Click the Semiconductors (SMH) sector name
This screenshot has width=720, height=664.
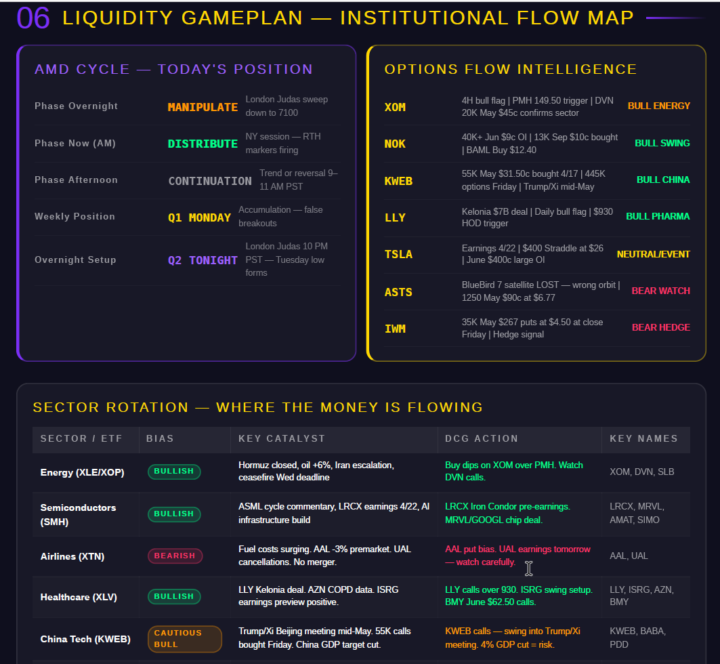coord(78,515)
